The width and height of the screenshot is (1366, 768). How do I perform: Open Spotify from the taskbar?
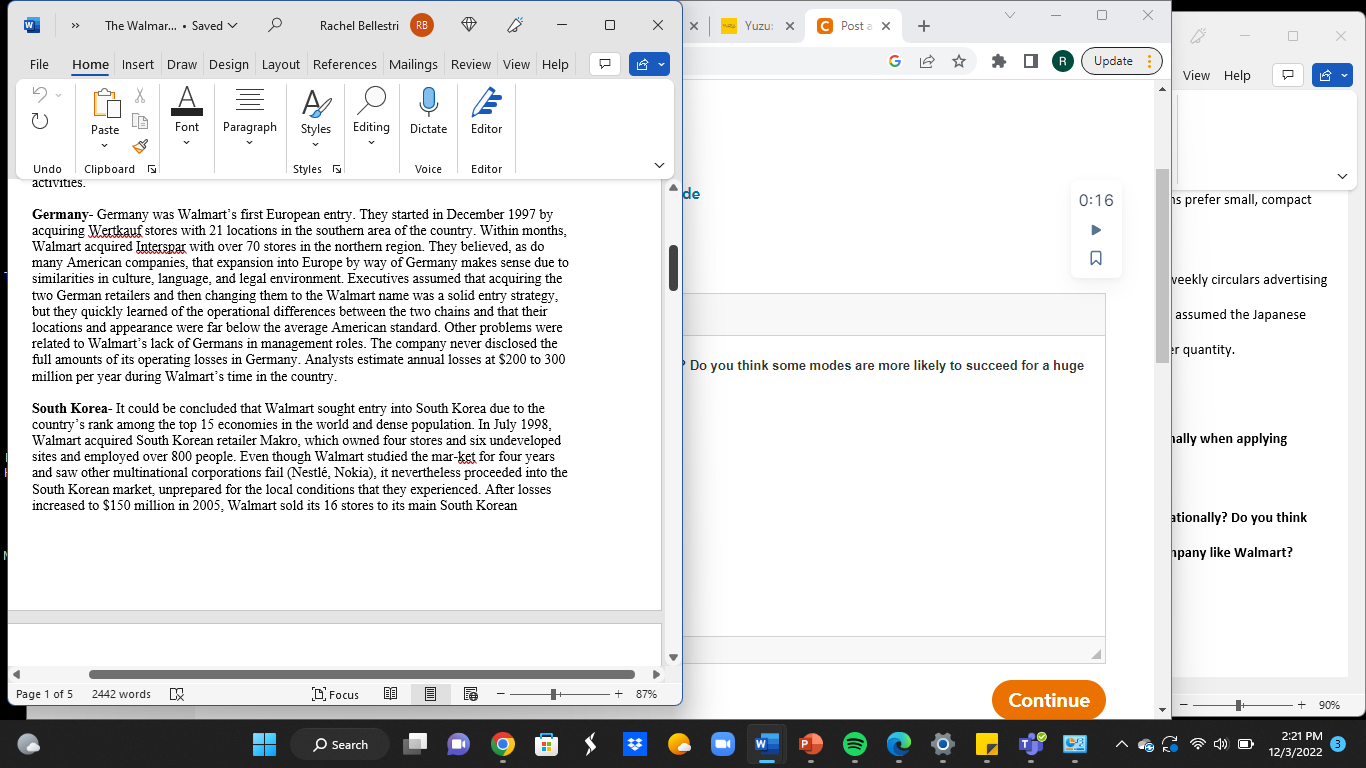click(855, 744)
